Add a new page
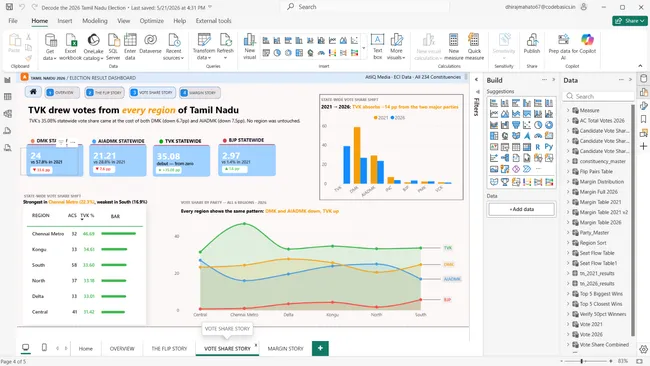 pos(320,348)
